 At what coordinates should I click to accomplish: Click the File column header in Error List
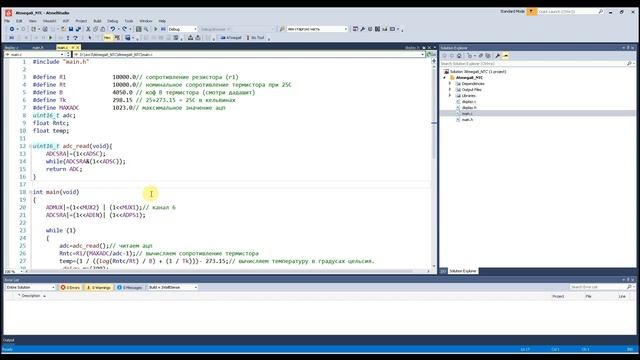tap(589, 296)
